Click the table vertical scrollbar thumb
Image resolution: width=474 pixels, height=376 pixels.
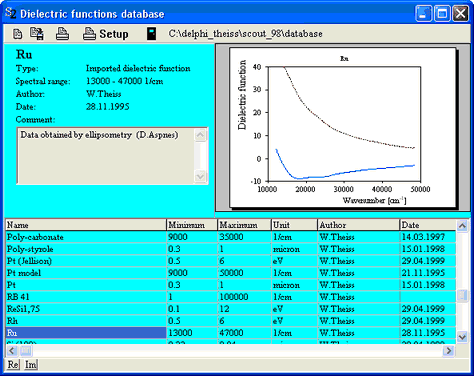[x=462, y=295]
